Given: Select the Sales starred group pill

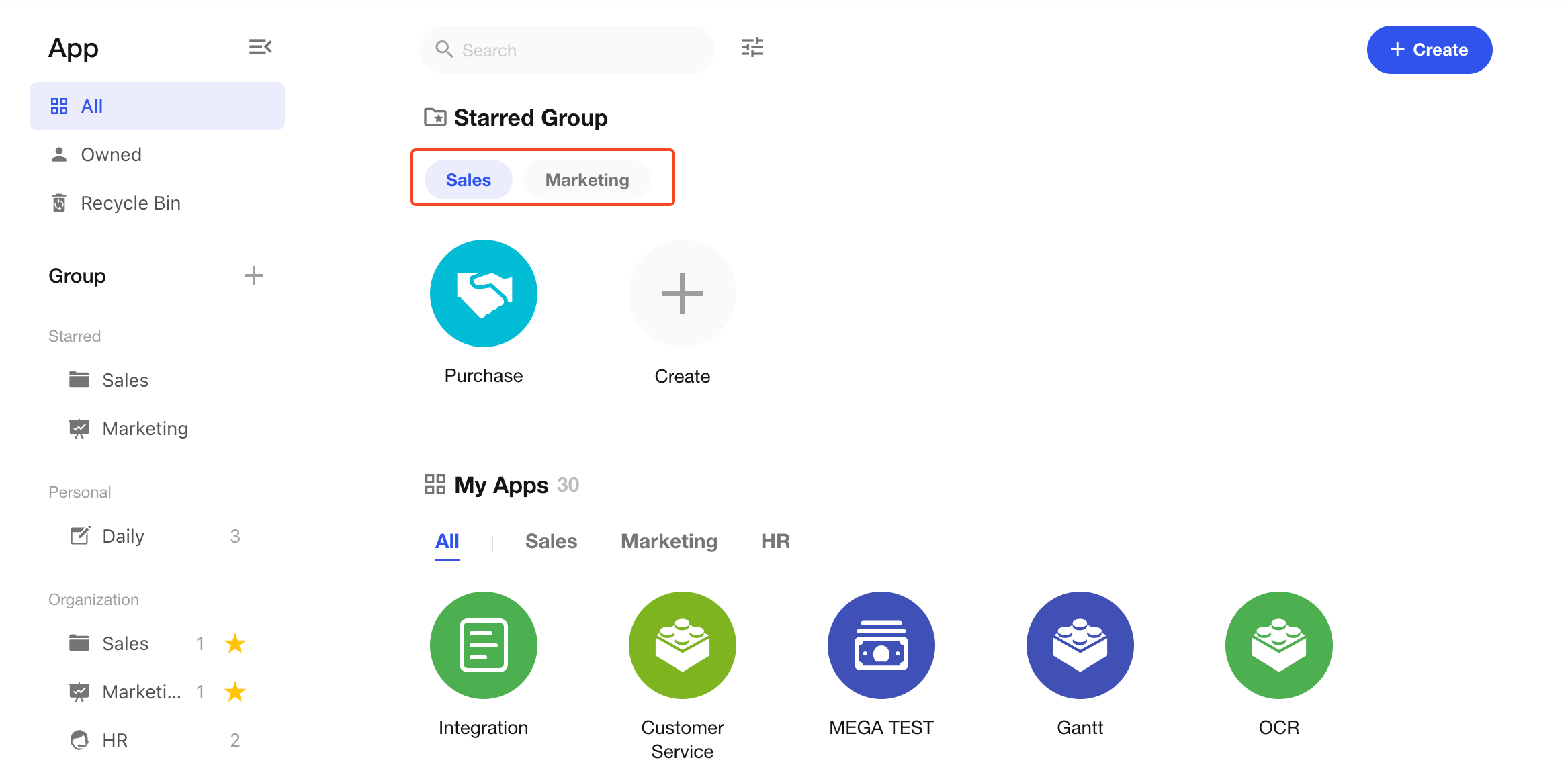Looking at the screenshot, I should click(468, 180).
